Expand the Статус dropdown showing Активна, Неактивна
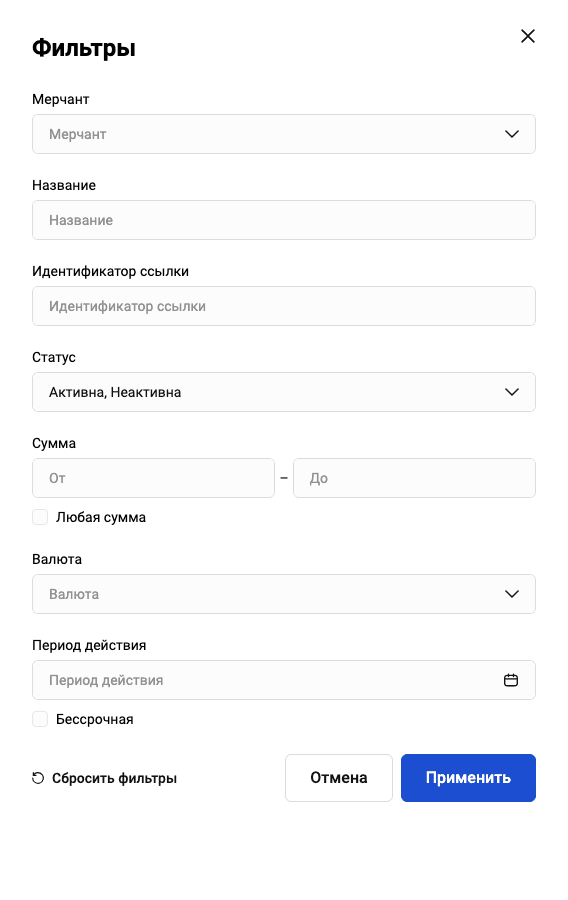Image resolution: width=568 pixels, height=900 pixels. coord(284,392)
